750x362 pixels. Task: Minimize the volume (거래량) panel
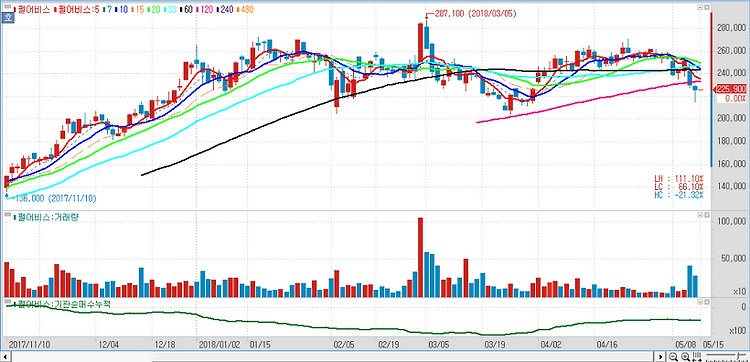(699, 216)
